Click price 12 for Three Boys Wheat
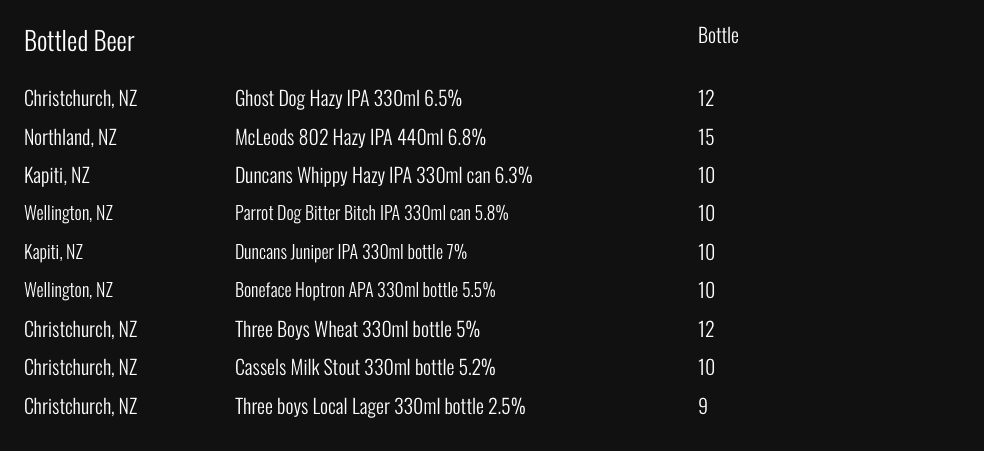Image resolution: width=984 pixels, height=451 pixels. tap(706, 329)
